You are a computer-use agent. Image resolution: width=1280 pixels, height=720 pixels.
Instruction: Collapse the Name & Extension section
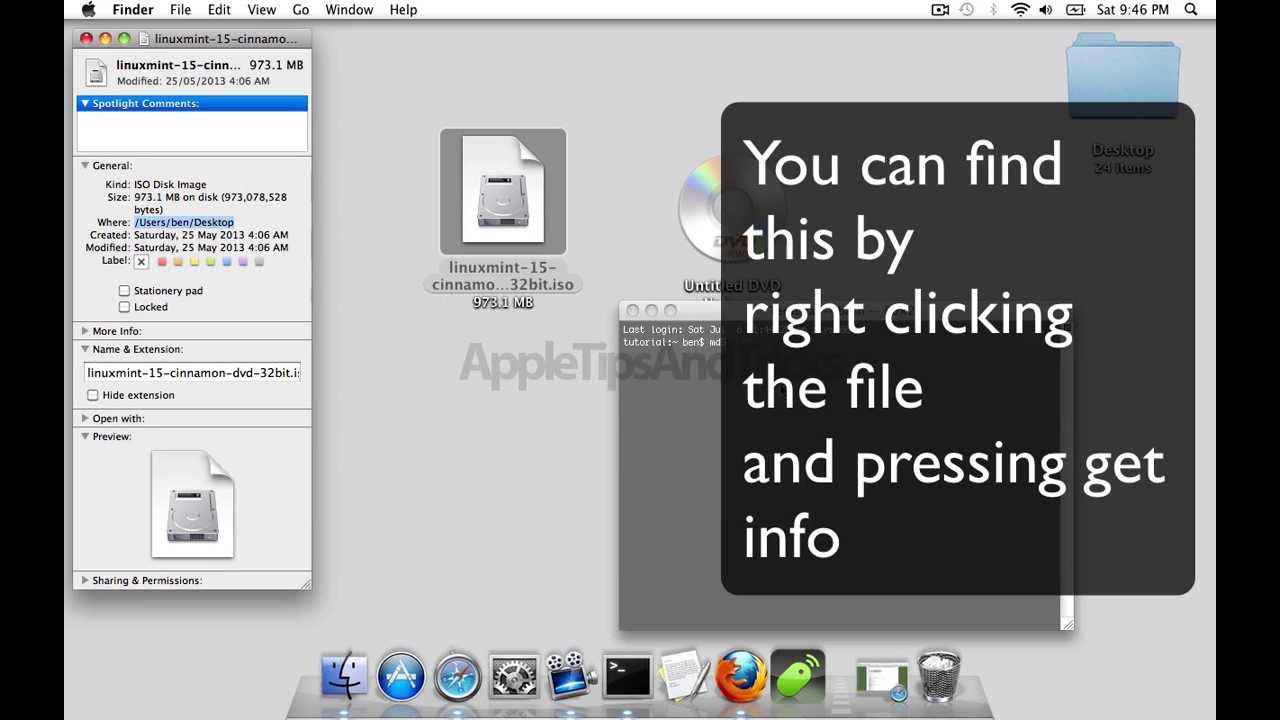[85, 349]
